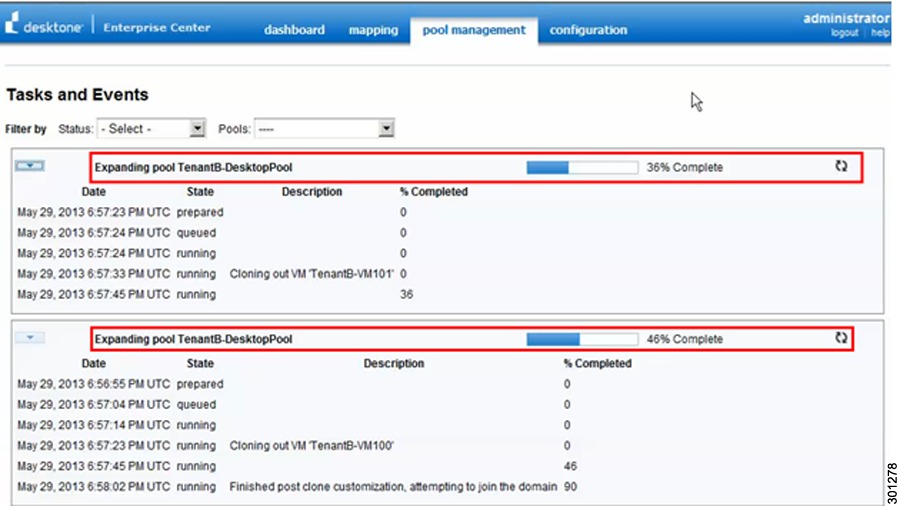
Task: Click 'running' state at 6:57:14 PM
Action: coord(196,425)
